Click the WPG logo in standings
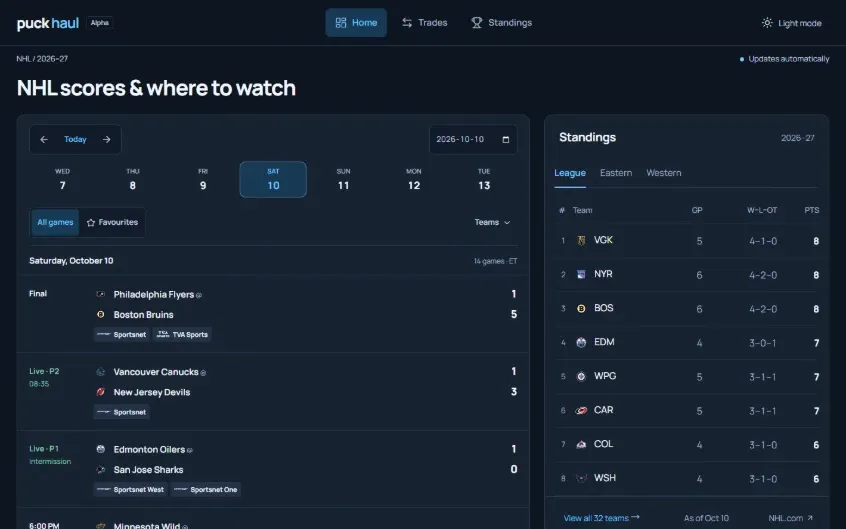The height and width of the screenshot is (529, 846). coord(581,377)
